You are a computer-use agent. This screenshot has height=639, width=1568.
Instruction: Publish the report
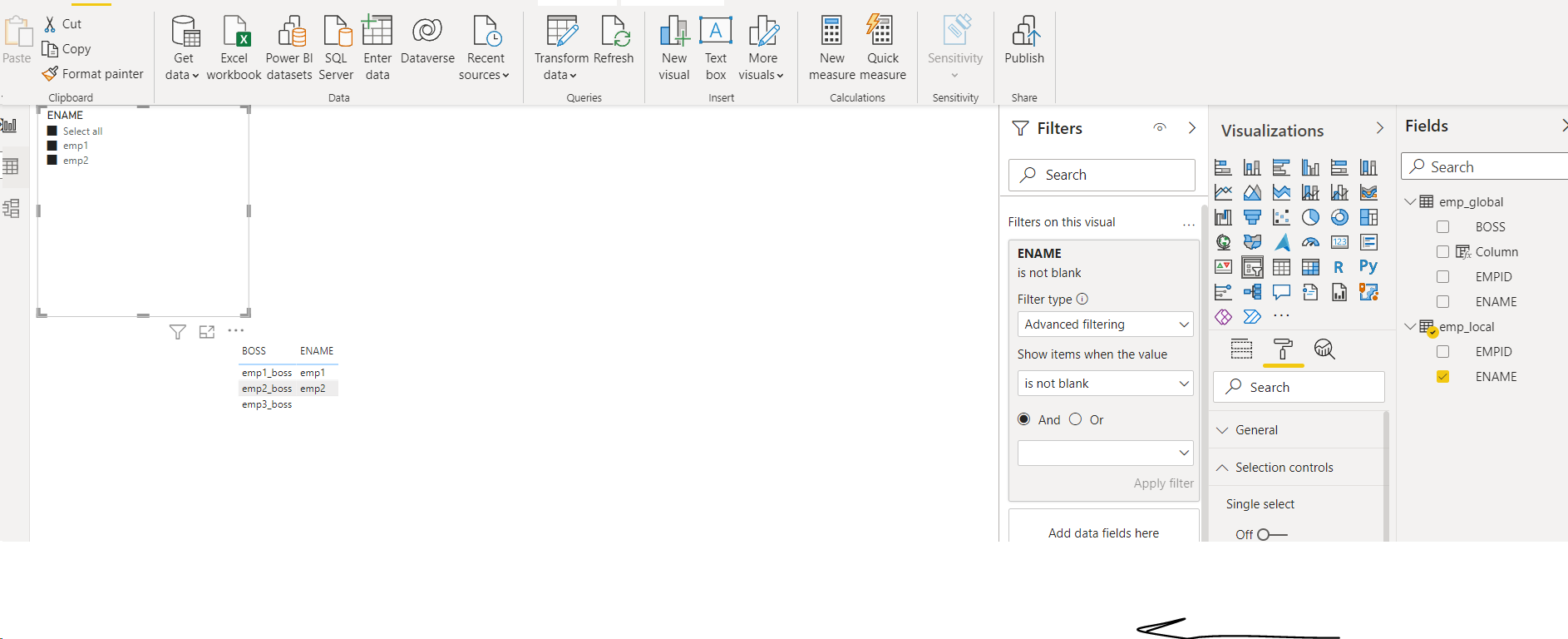pyautogui.click(x=1024, y=40)
